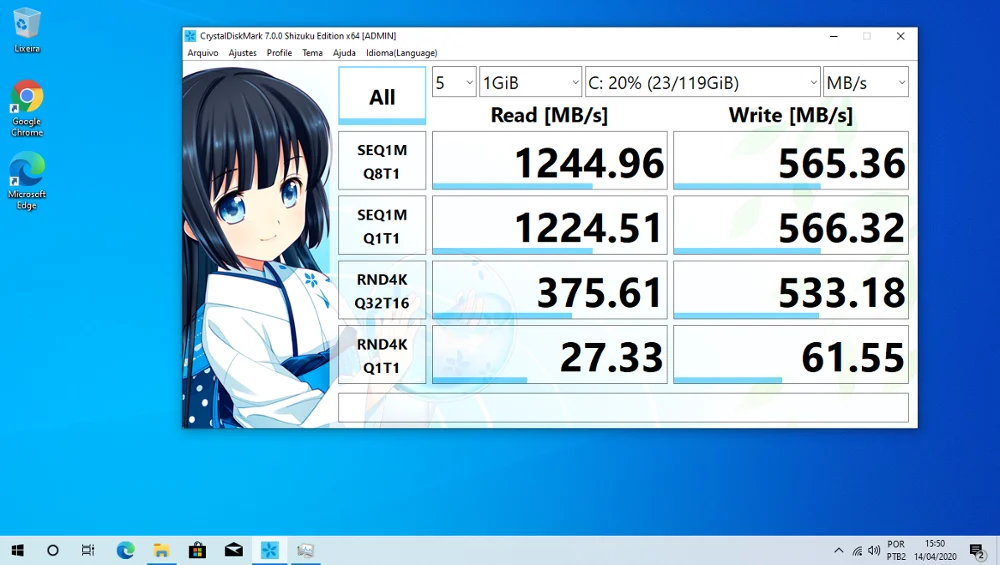The height and width of the screenshot is (565, 1000).
Task: Click the last pinned taskbar app icon
Action: coord(305,550)
